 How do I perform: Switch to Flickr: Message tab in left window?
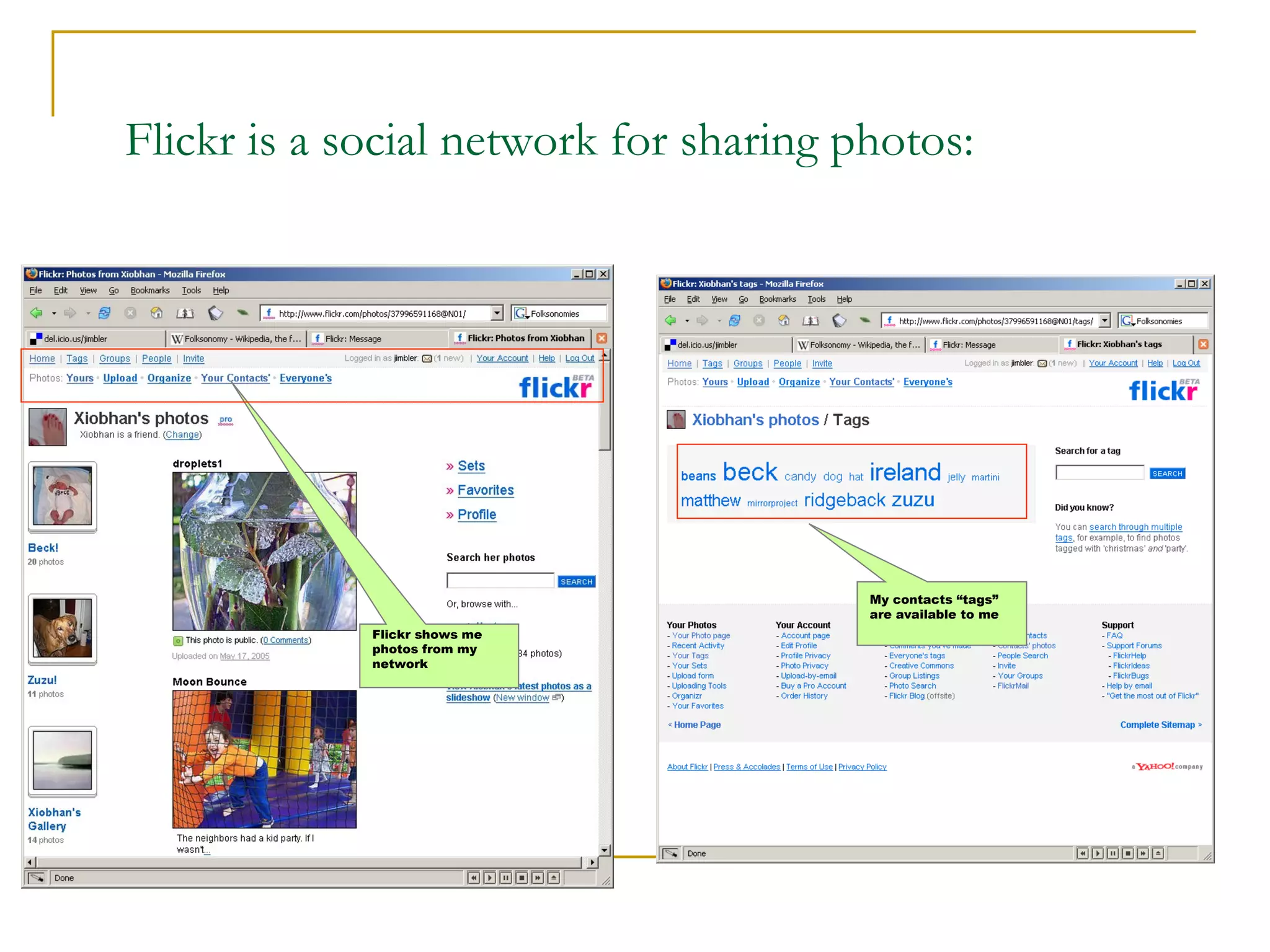tap(377, 338)
